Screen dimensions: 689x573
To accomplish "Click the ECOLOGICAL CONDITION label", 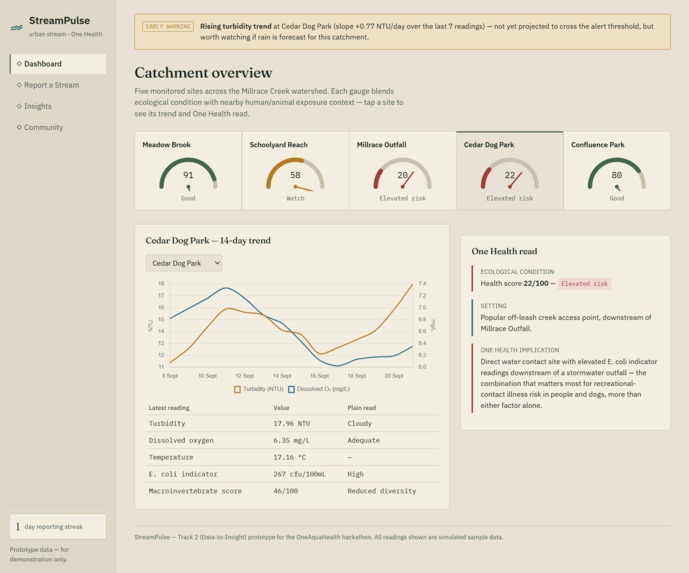I will point(517,272).
